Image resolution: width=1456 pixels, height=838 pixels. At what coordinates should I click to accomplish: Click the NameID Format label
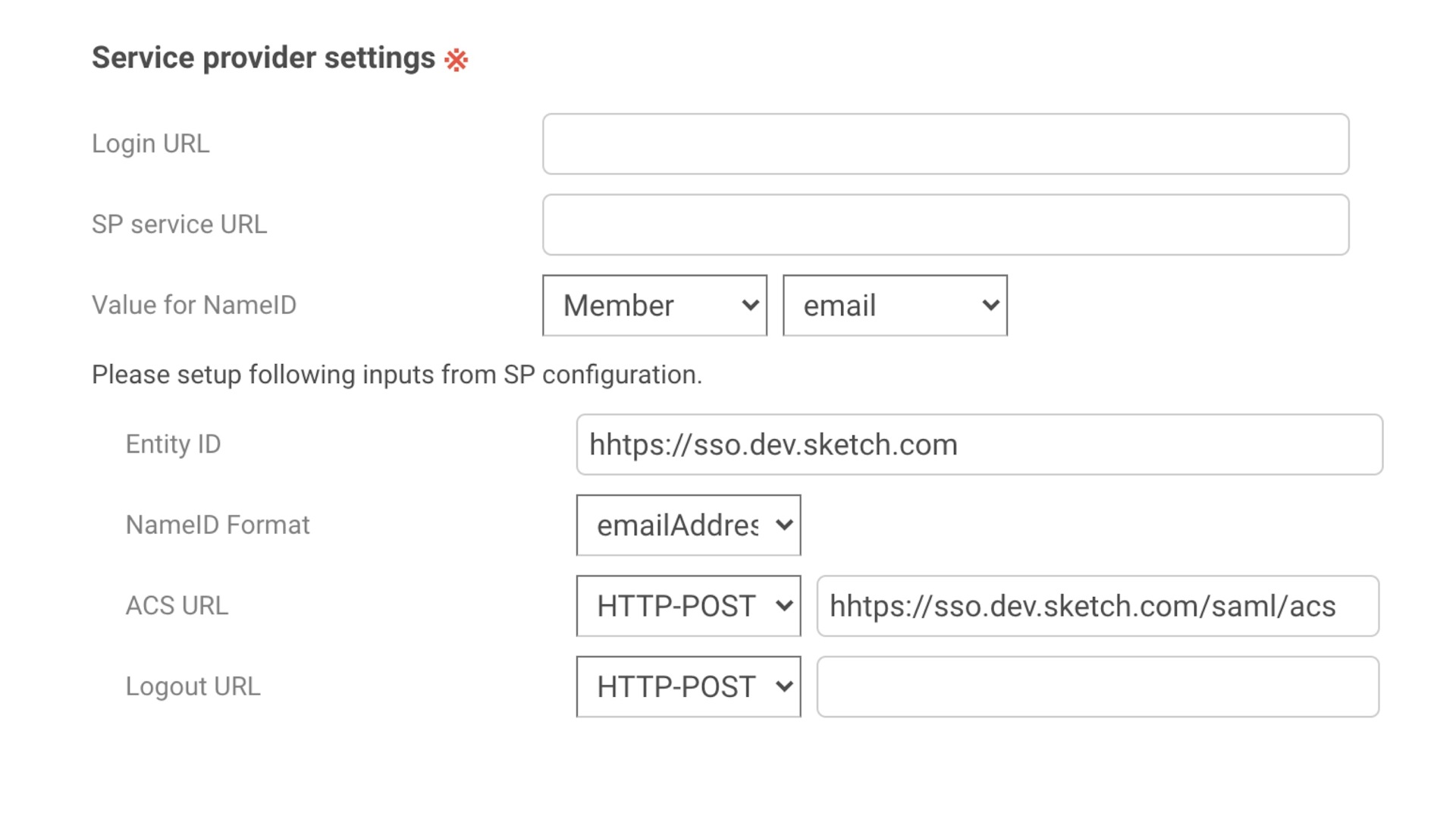click(x=218, y=524)
